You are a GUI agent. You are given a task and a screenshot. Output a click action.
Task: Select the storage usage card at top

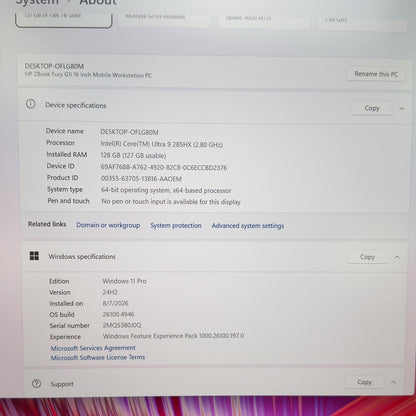tap(64, 19)
